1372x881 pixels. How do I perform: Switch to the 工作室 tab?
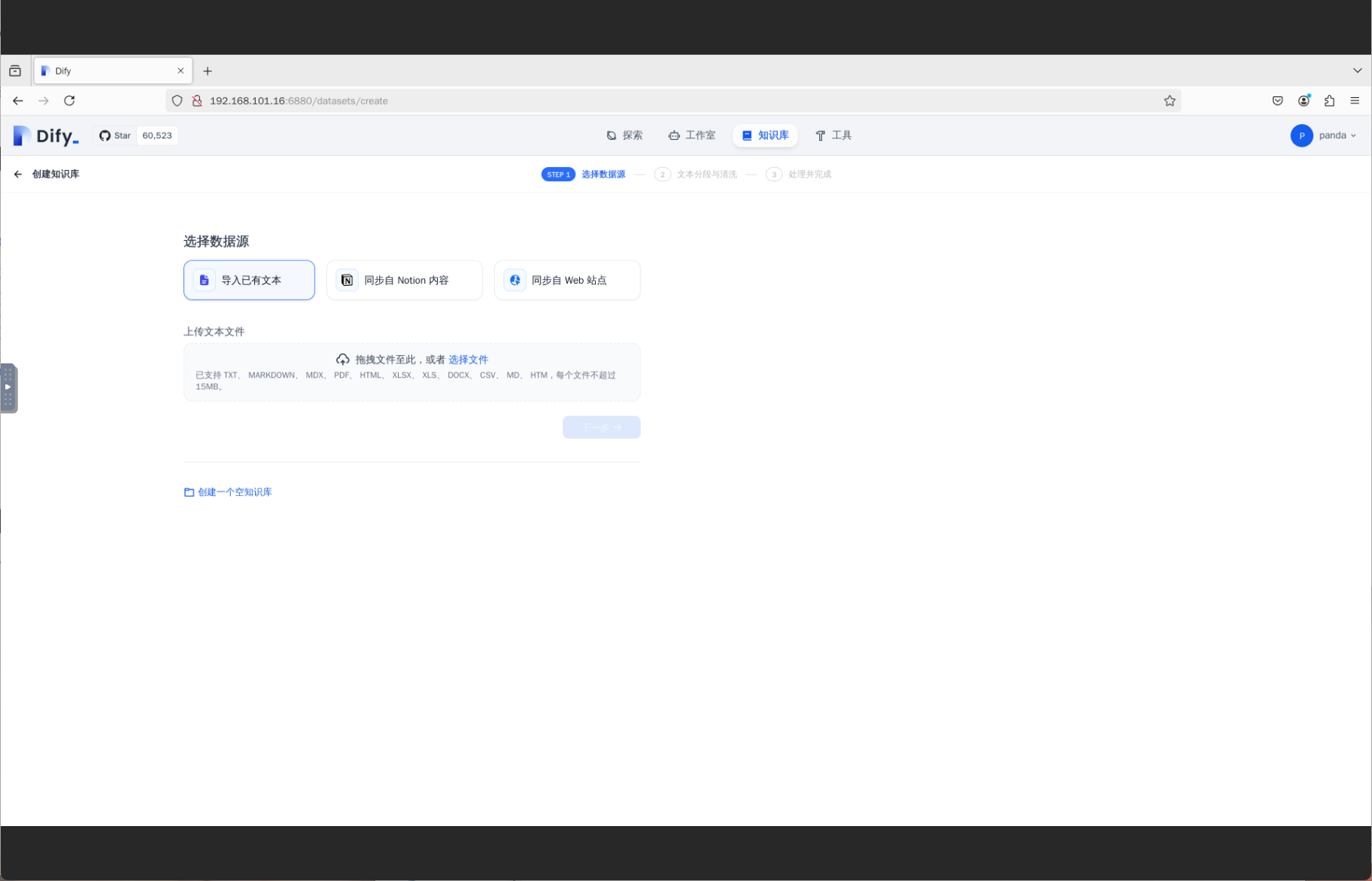click(692, 135)
